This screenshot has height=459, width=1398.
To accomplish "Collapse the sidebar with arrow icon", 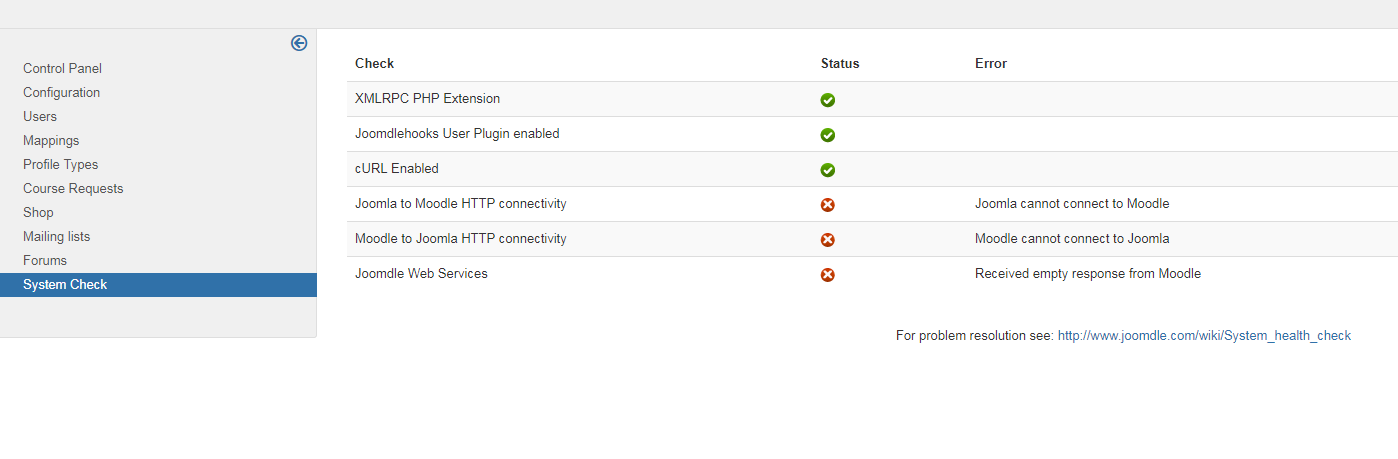I will coord(299,43).
